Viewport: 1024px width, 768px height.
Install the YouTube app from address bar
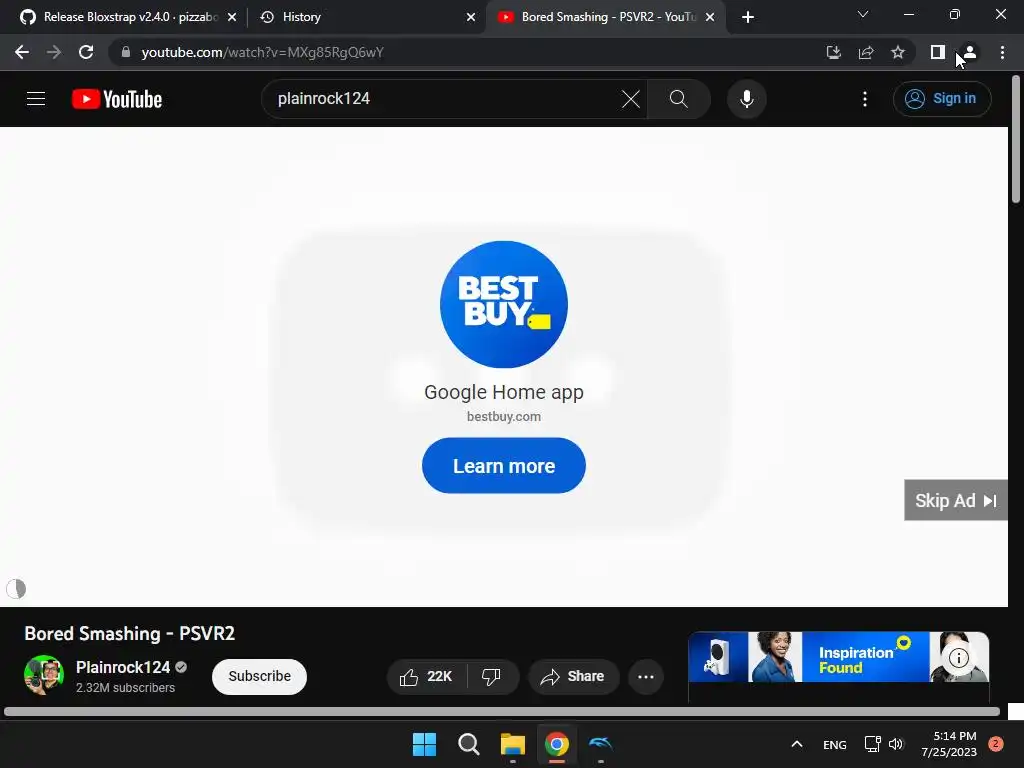pos(833,52)
